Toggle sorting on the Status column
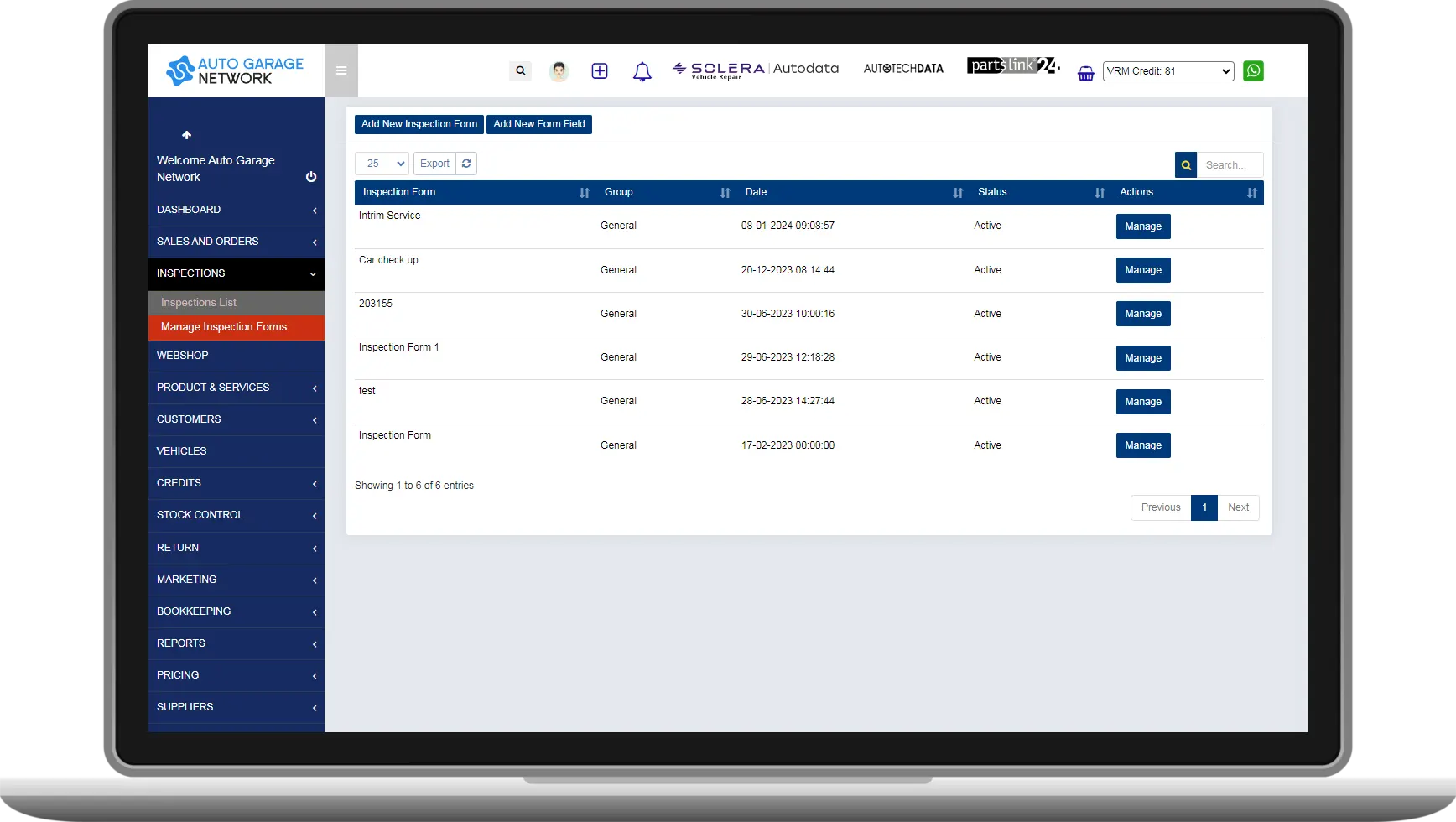The width and height of the screenshot is (1456, 822). 1099,192
